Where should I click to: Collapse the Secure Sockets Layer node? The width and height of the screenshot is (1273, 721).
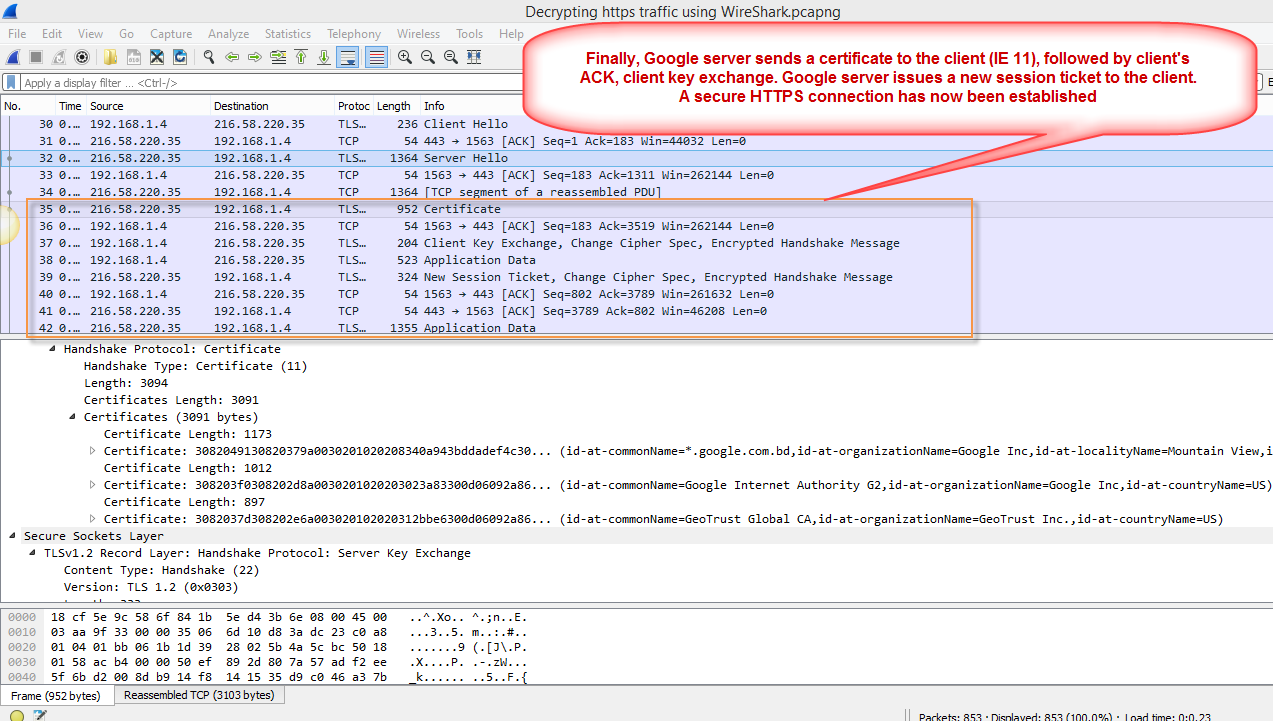[12, 536]
